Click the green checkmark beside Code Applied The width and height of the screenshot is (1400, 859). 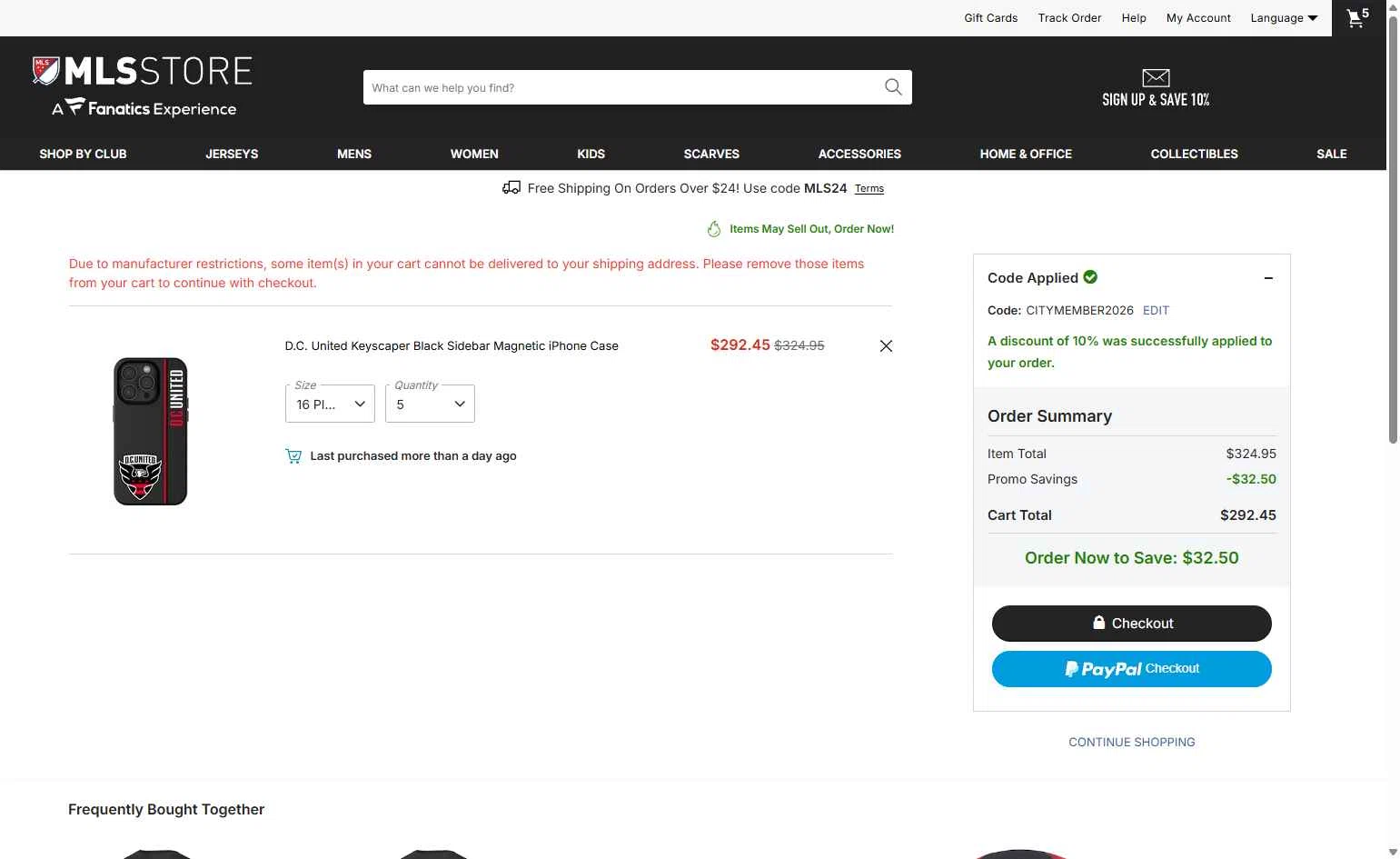click(x=1090, y=277)
